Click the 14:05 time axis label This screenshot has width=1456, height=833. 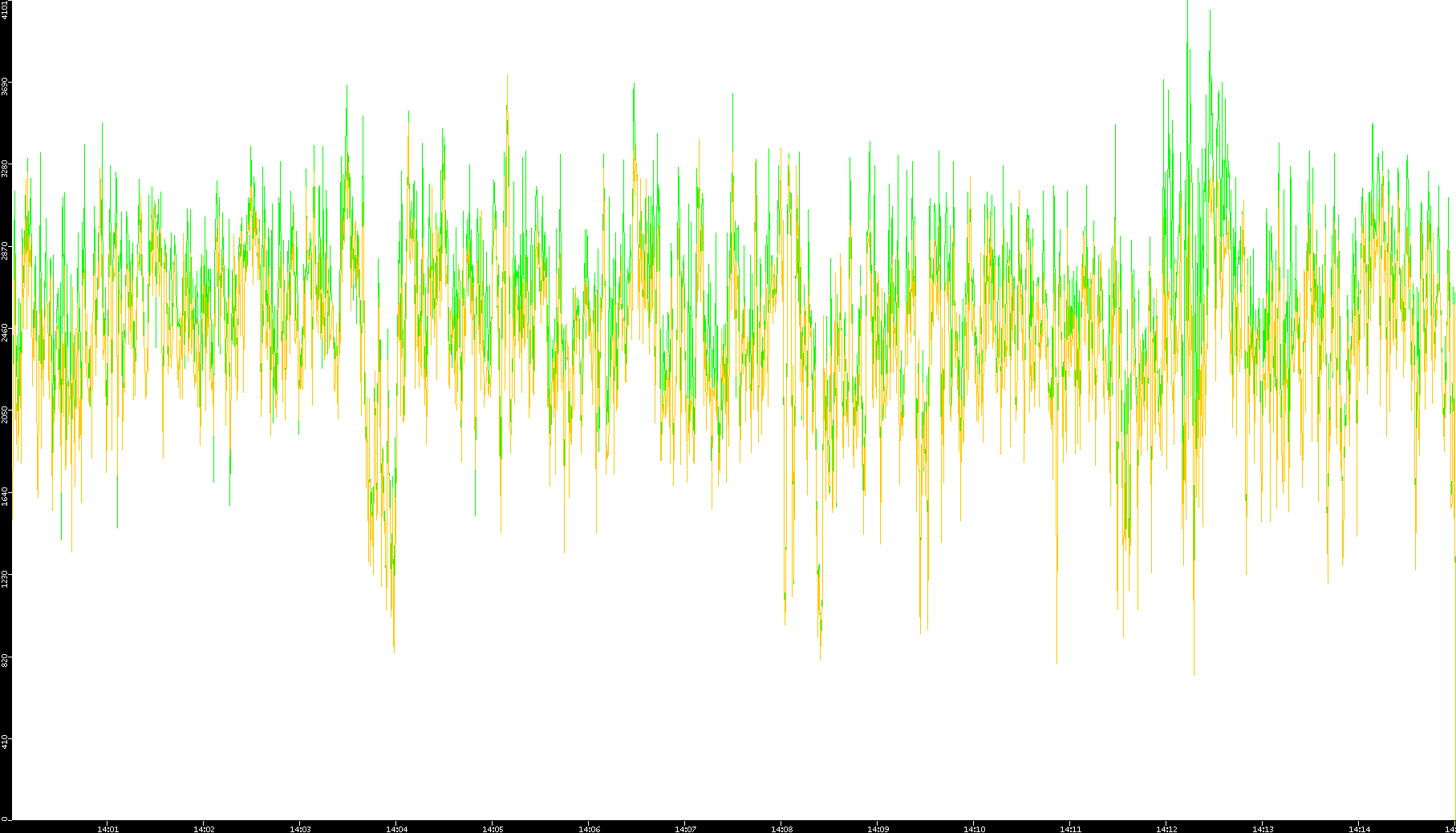coord(493,829)
